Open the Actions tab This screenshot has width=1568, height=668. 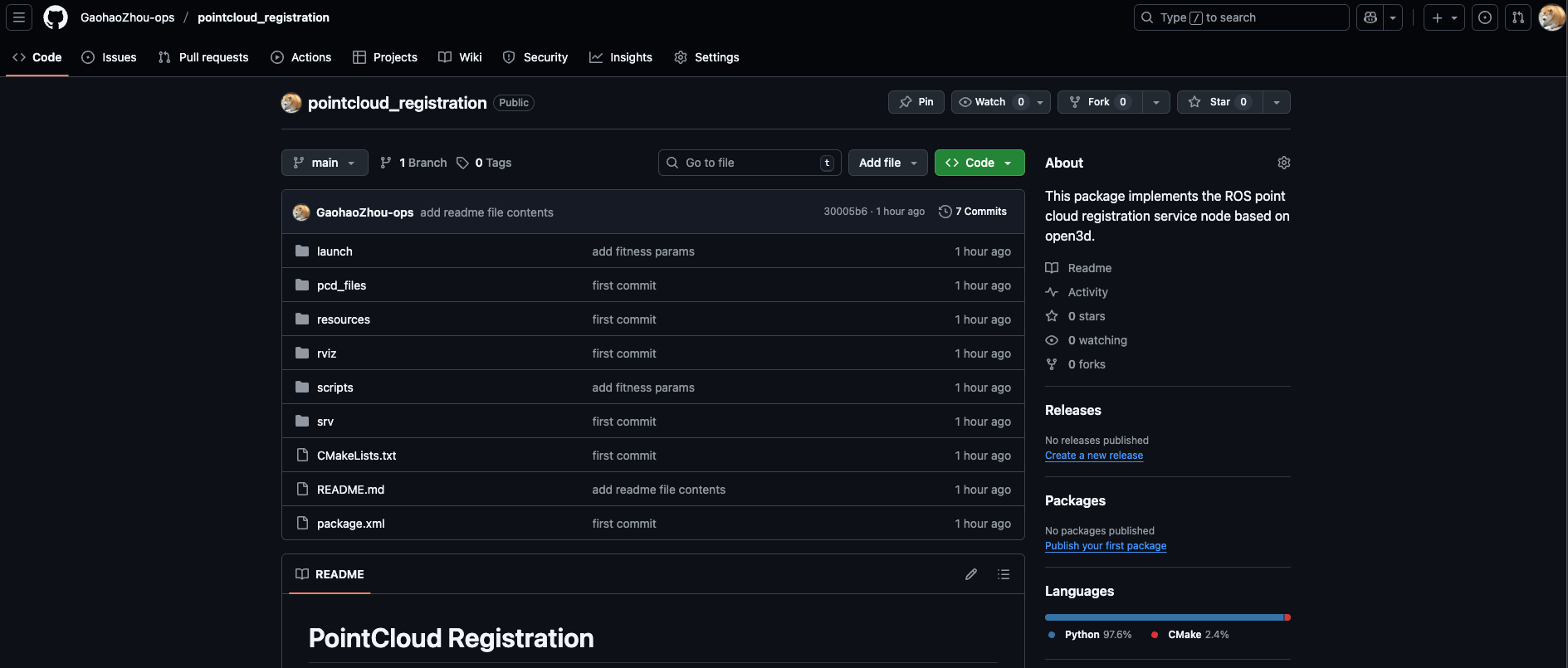coord(301,57)
